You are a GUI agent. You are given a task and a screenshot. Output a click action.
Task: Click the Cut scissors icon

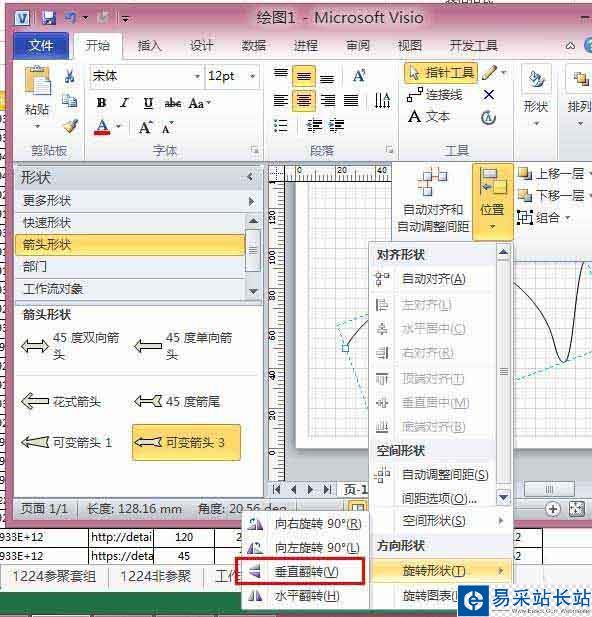click(x=70, y=76)
